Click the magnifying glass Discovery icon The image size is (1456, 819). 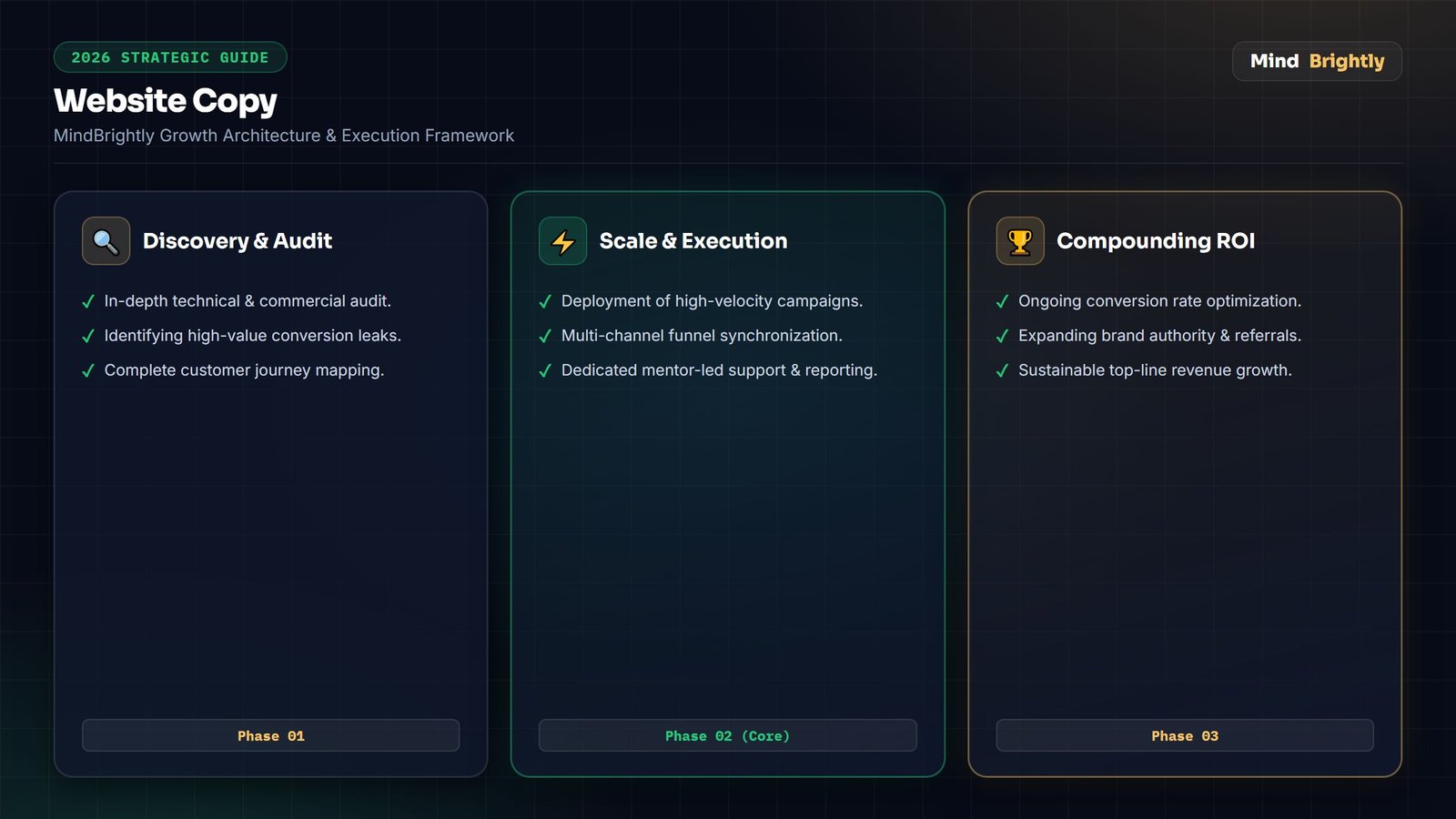tap(106, 241)
